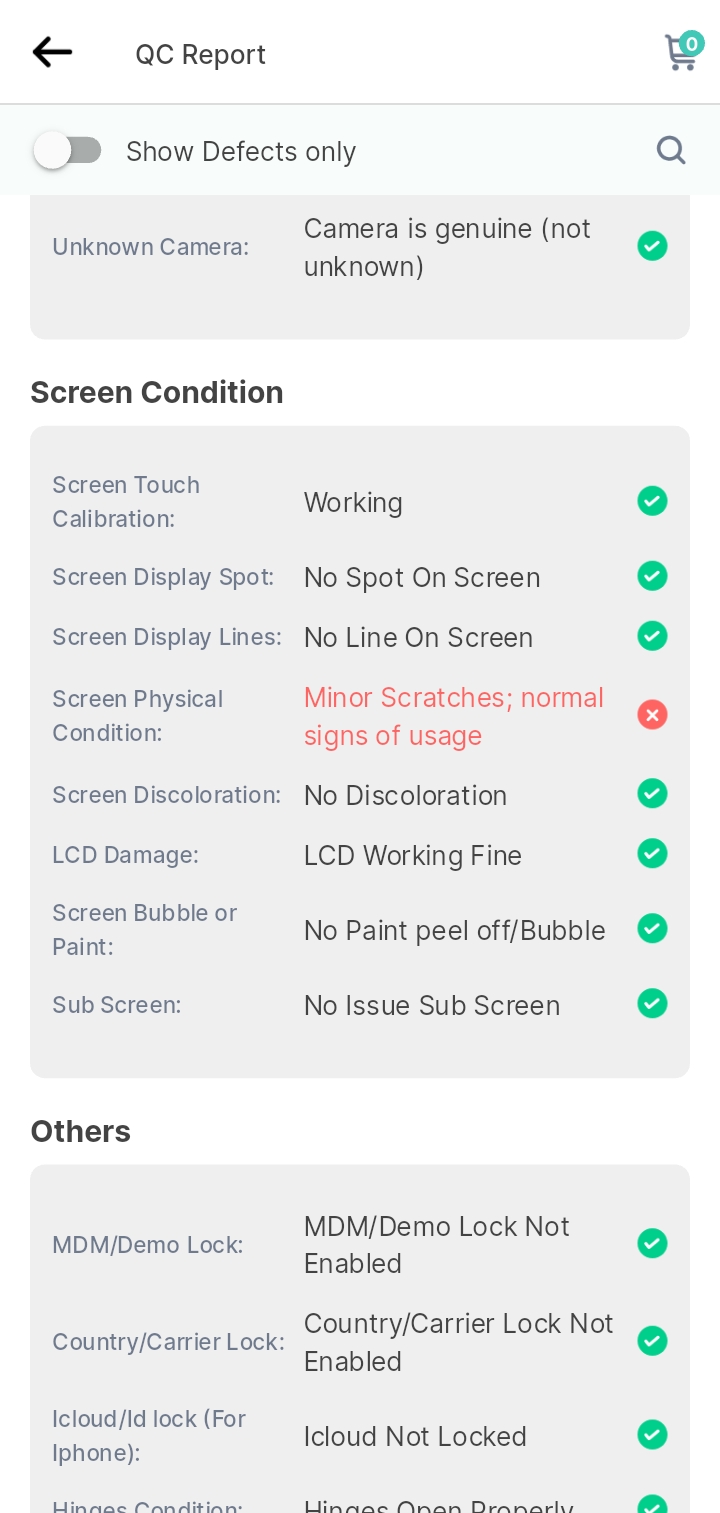
Task: Tap the green check for MDM/Demo Lock
Action: [652, 1244]
